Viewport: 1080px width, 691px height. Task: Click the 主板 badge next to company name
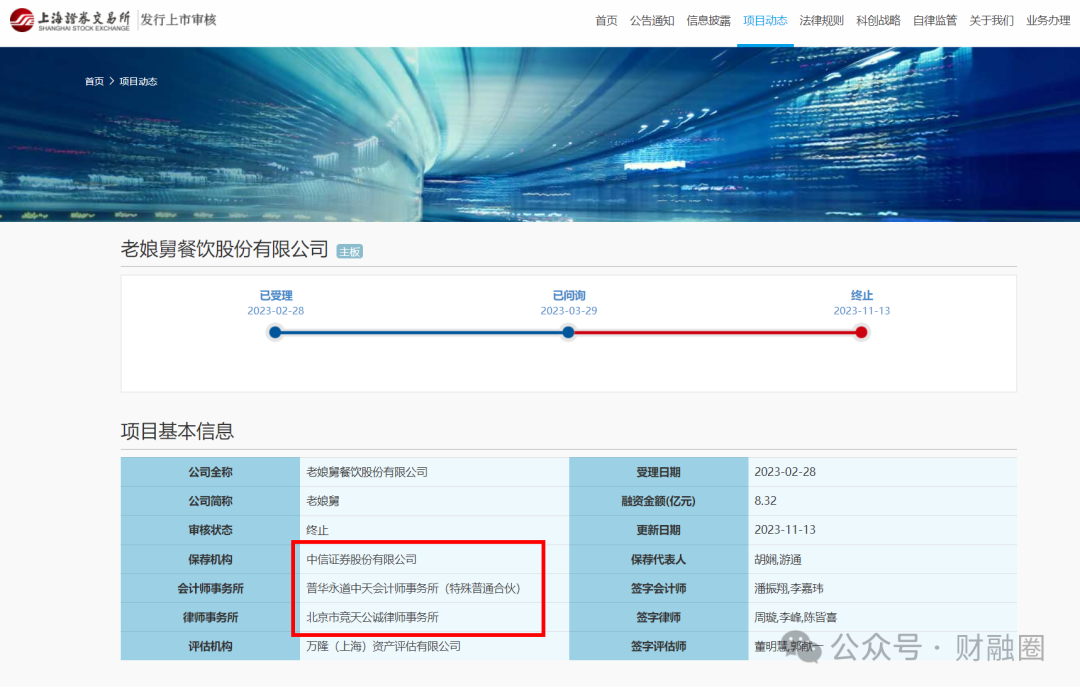[x=349, y=251]
